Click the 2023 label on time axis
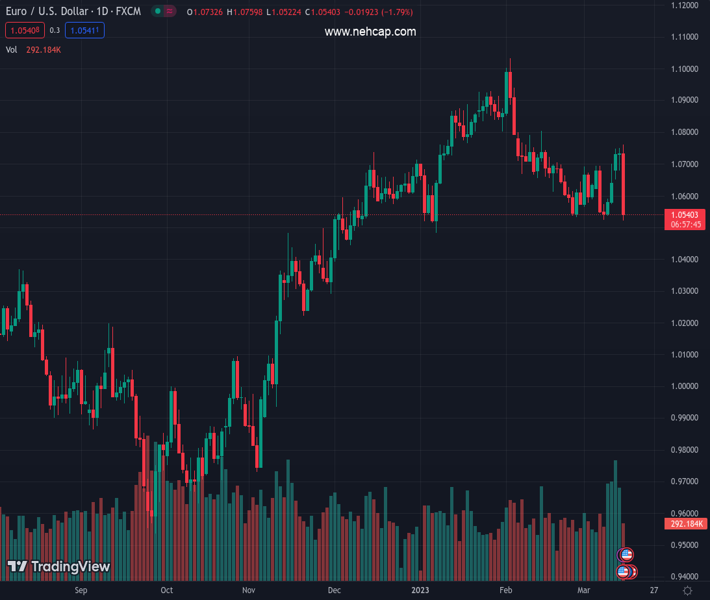The image size is (710, 600). click(x=420, y=591)
